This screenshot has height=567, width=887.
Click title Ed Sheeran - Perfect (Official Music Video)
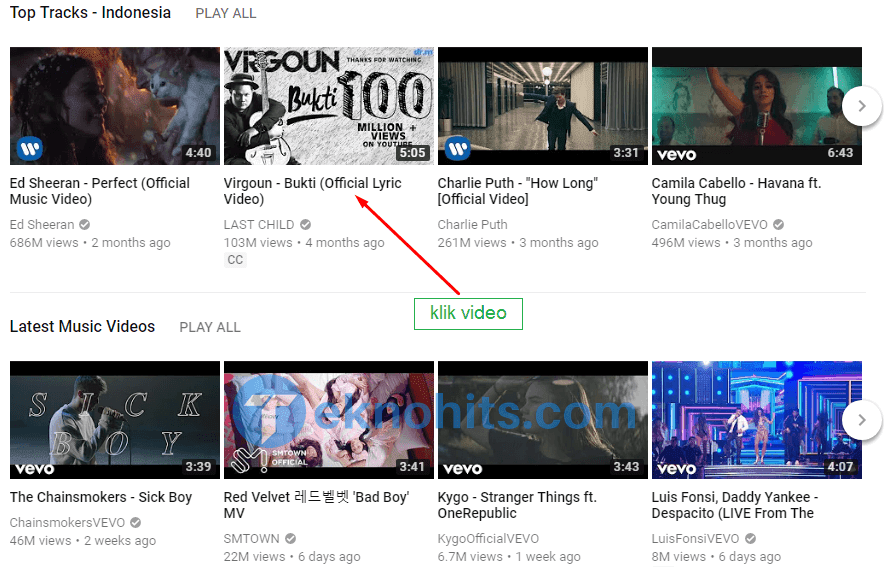pyautogui.click(x=100, y=191)
